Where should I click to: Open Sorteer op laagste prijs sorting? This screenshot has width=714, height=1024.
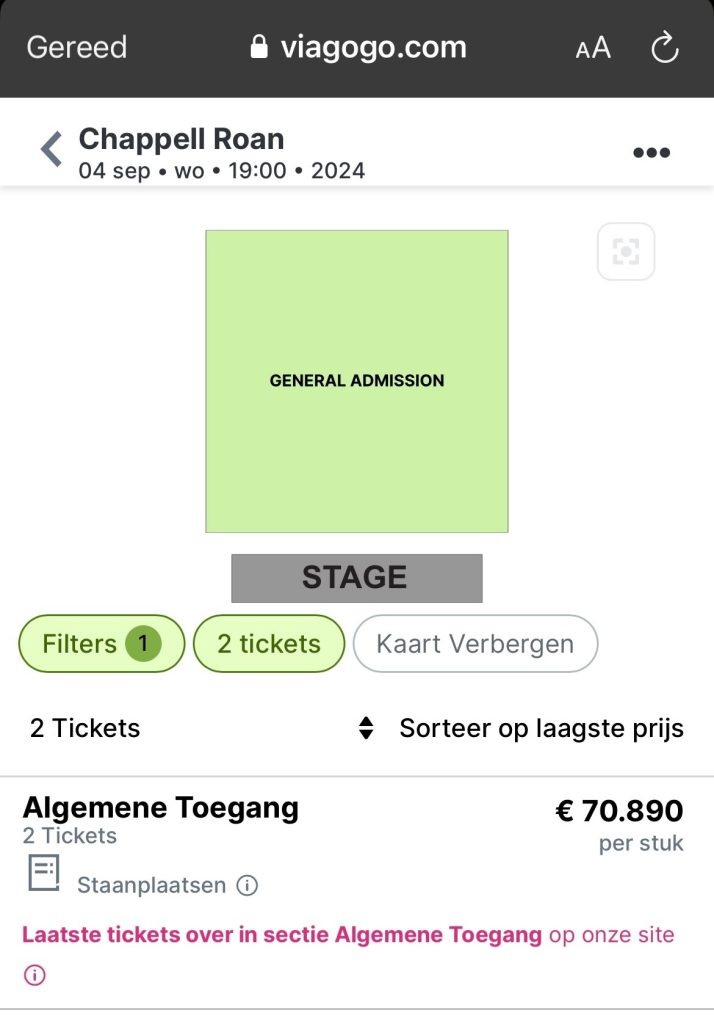541,728
